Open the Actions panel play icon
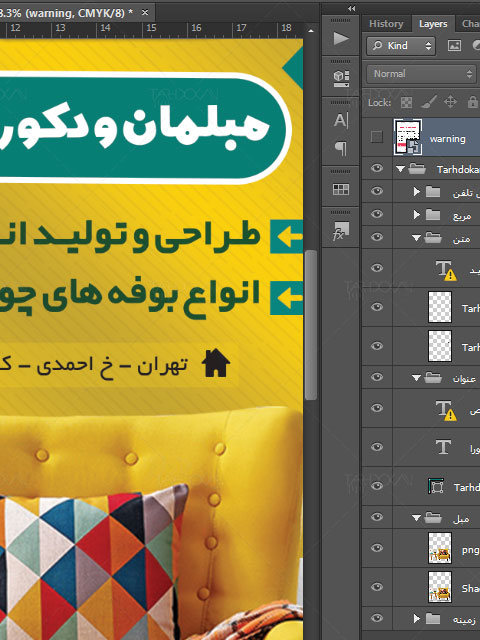Image resolution: width=480 pixels, height=640 pixels. pos(341,39)
